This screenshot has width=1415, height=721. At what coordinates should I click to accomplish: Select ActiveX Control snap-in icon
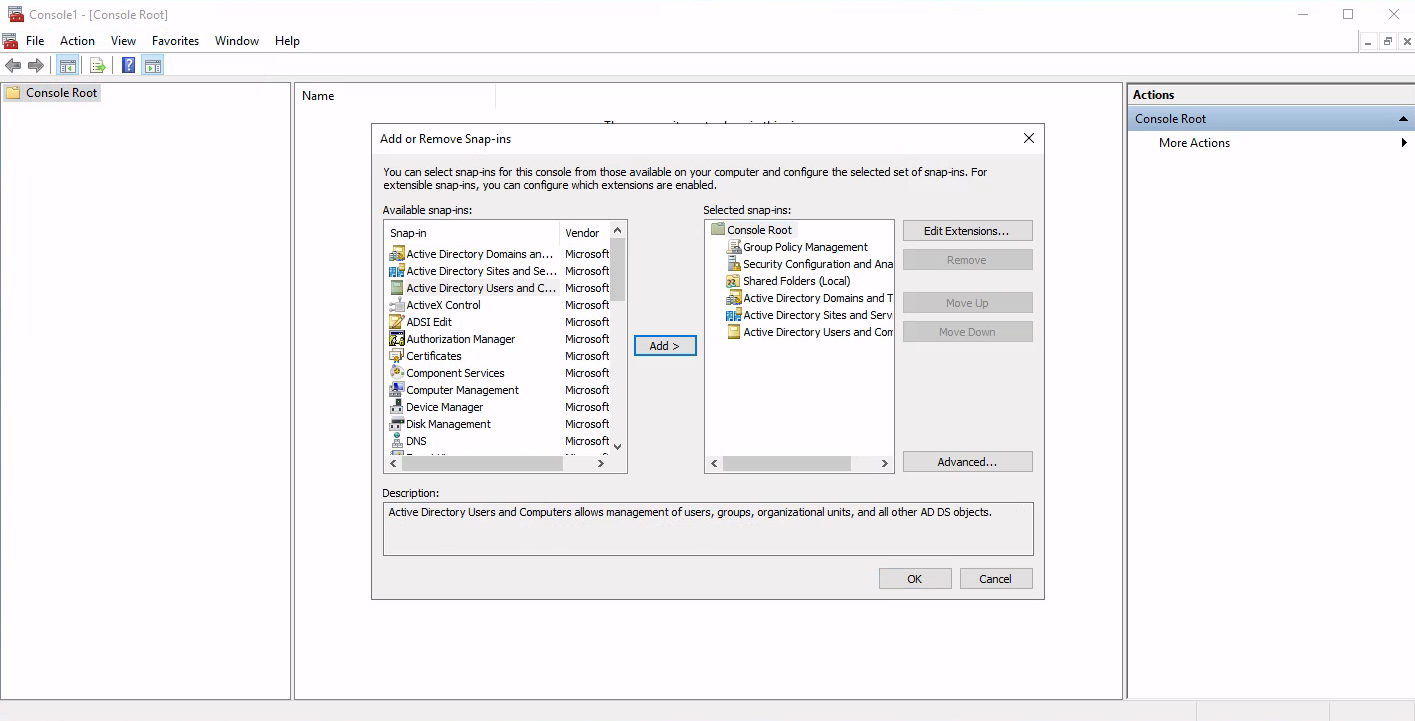[397, 305]
